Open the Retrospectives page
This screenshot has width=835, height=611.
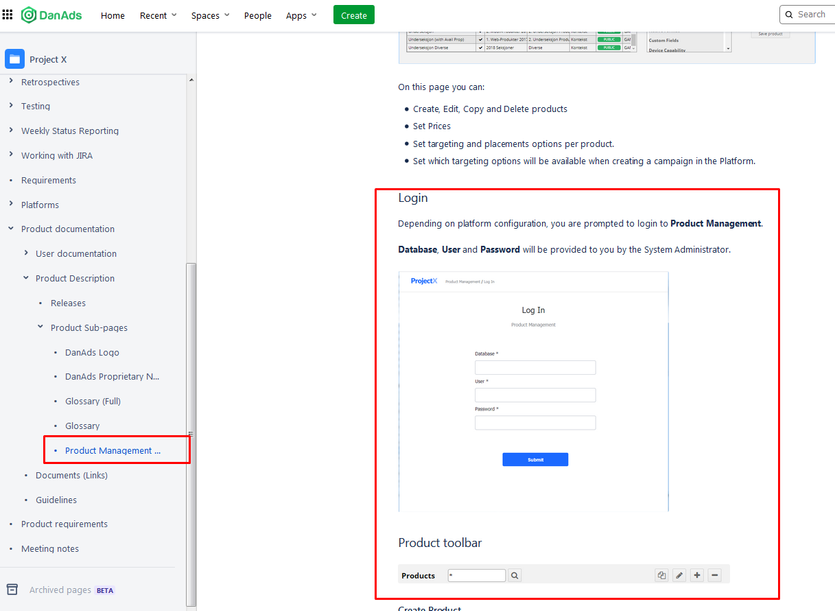click(50, 82)
